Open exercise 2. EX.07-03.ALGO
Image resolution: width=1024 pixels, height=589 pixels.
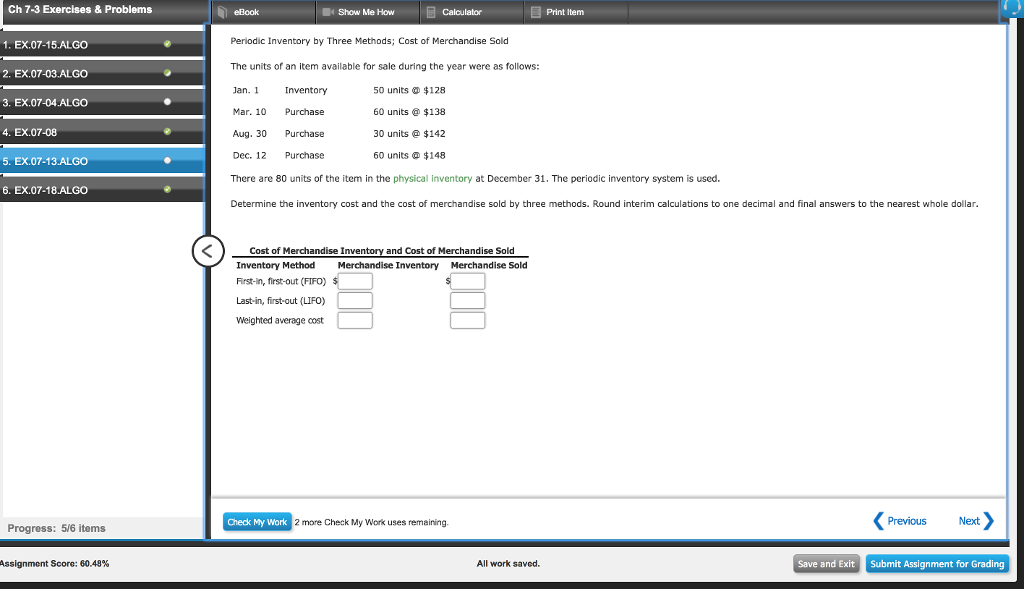(103, 73)
